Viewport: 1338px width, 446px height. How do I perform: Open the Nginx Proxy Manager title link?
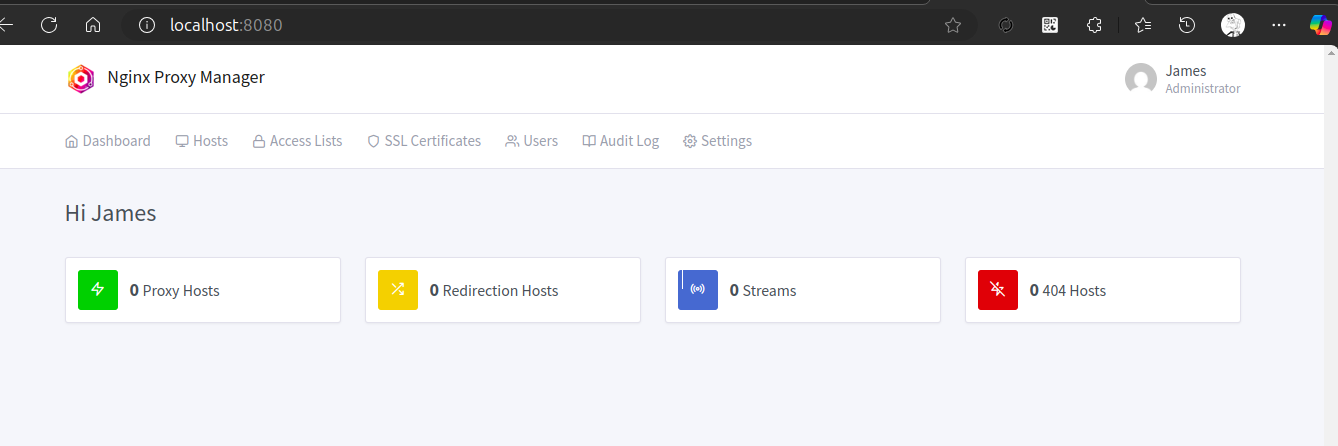coord(186,77)
